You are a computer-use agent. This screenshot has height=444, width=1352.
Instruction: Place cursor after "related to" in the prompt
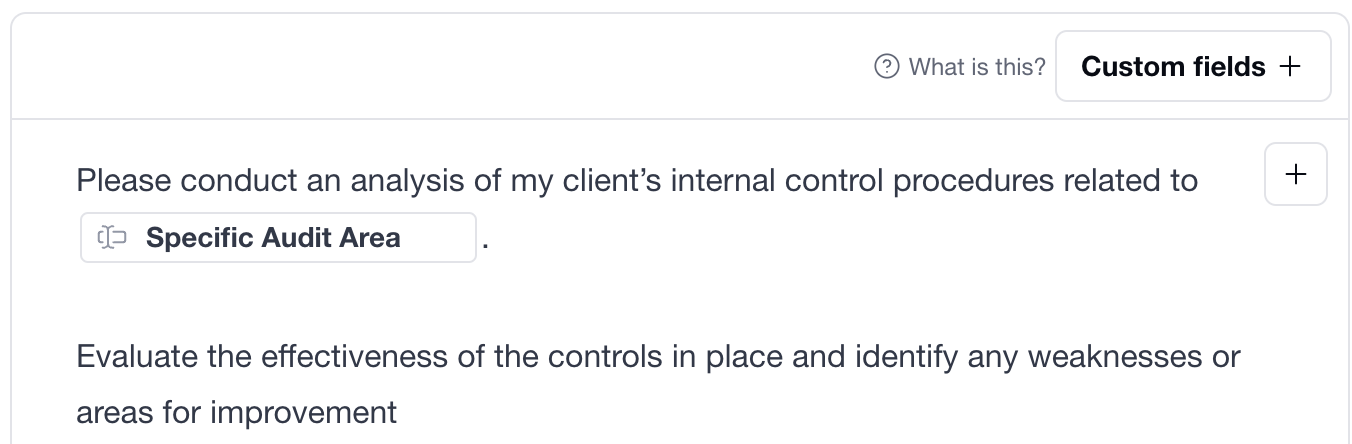[1199, 181]
